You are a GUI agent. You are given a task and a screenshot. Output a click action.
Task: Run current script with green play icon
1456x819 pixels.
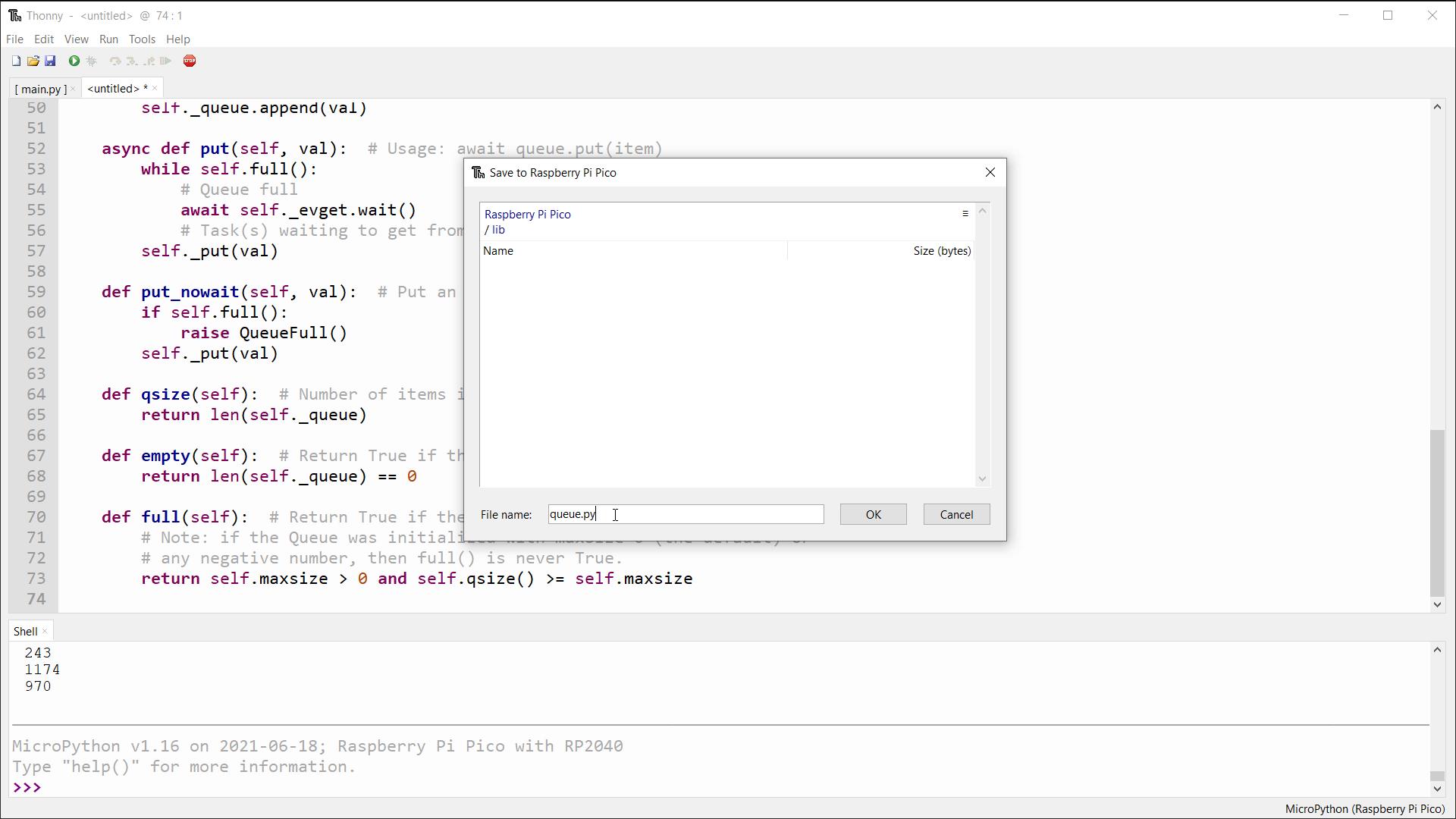(74, 61)
